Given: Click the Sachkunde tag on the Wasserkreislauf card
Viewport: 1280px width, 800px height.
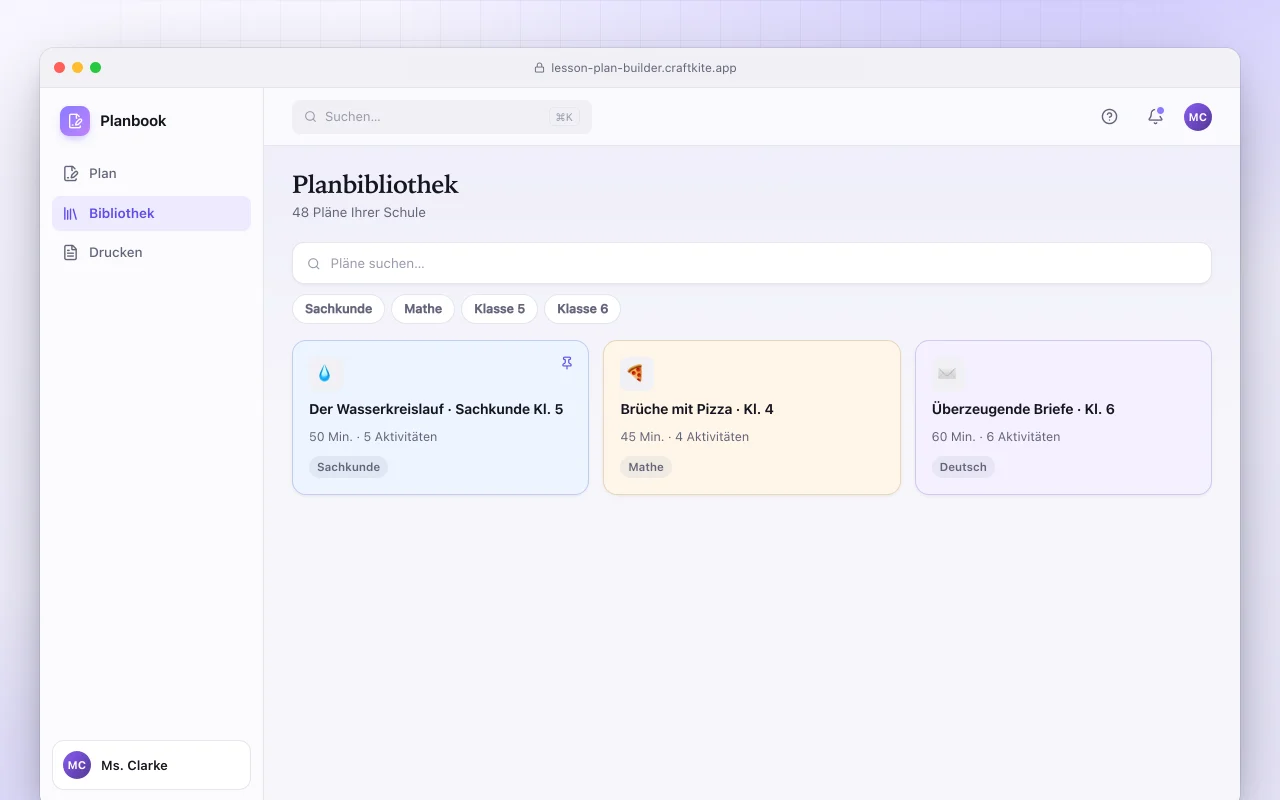Looking at the screenshot, I should 348,467.
